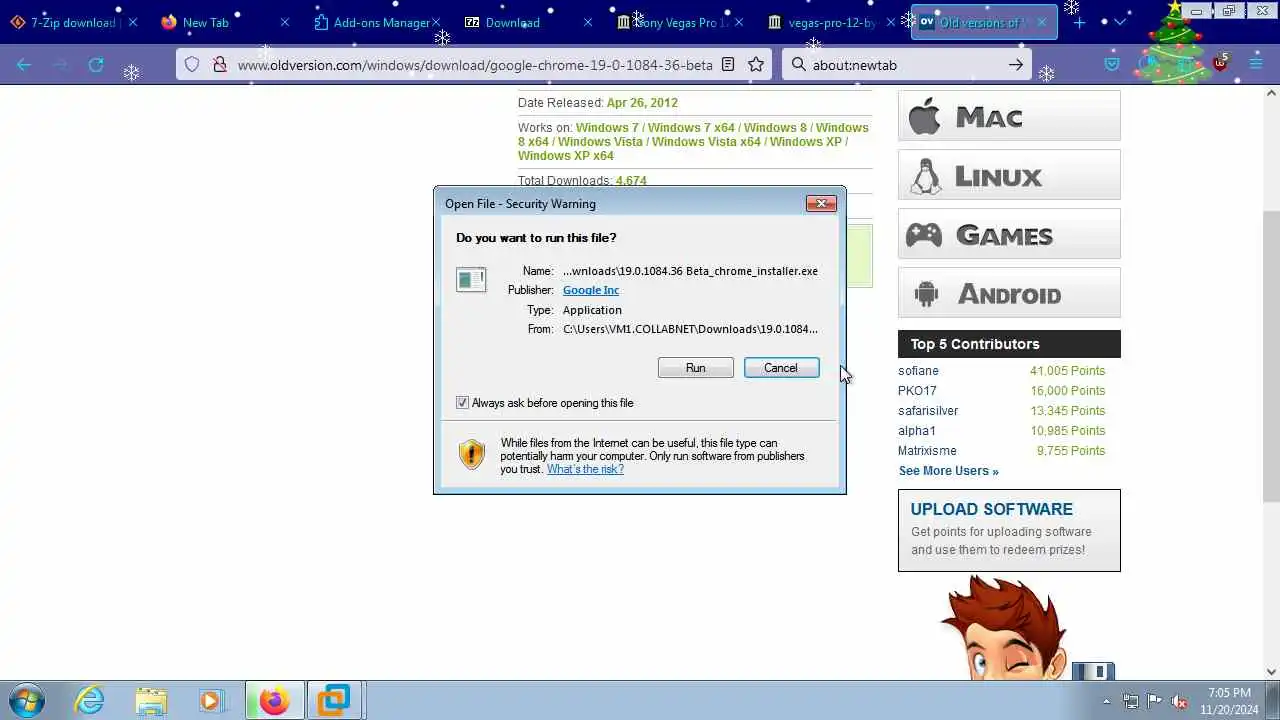The height and width of the screenshot is (720, 1280).
Task: Show hidden tray icons arrow
Action: [1106, 701]
